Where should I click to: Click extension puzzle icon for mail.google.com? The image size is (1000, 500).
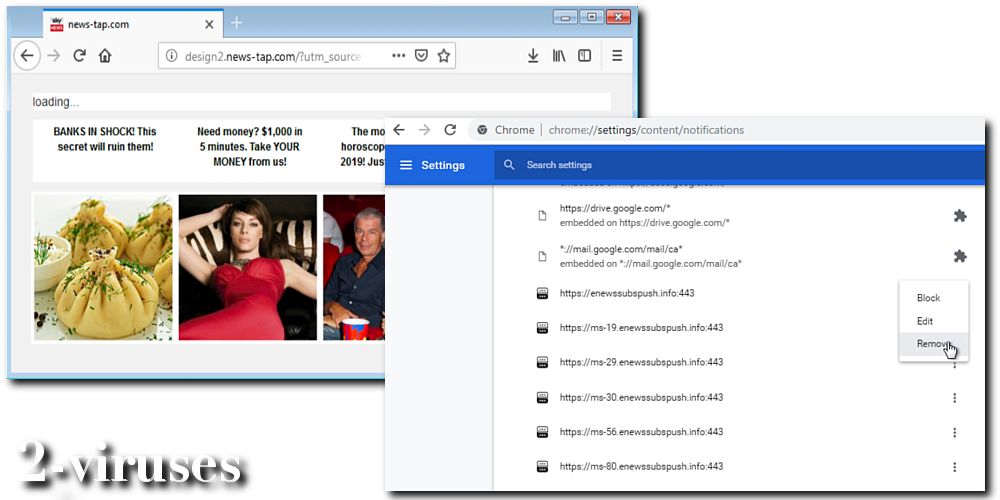pyautogui.click(x=960, y=256)
